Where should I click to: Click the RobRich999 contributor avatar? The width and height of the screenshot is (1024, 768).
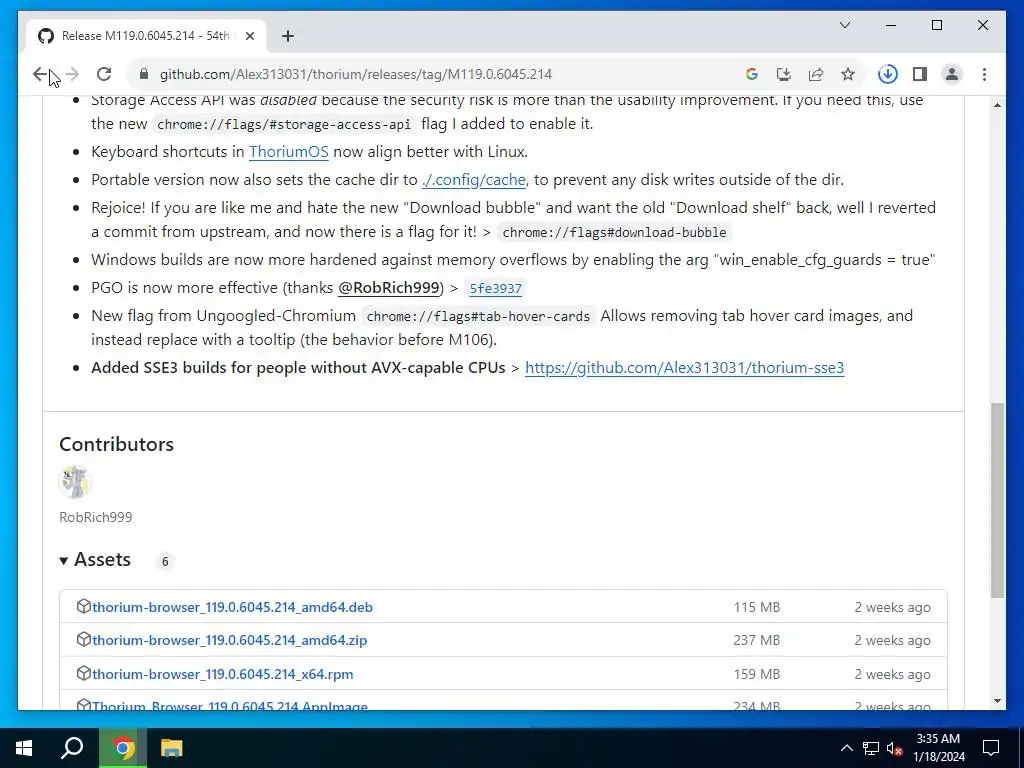75,482
